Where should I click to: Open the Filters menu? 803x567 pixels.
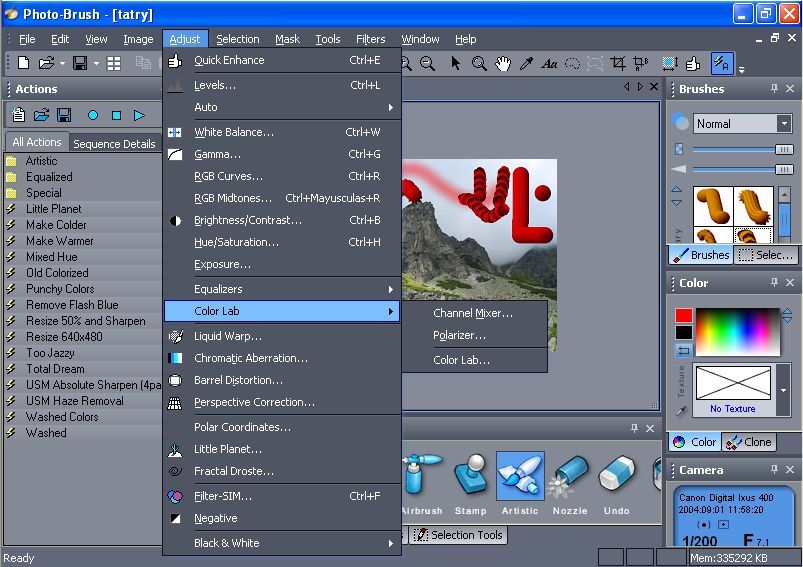[370, 39]
